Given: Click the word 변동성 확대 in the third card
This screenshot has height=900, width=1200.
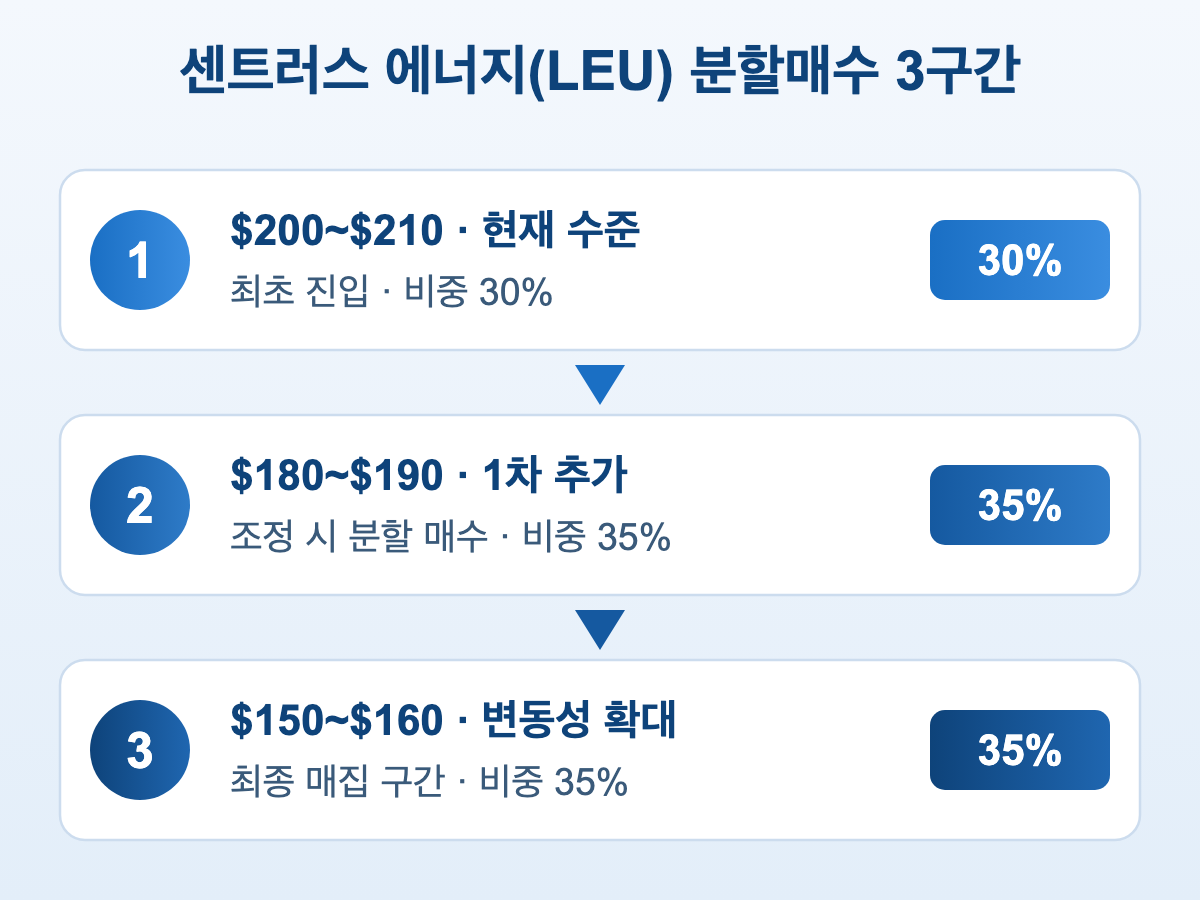Looking at the screenshot, I should [579, 722].
